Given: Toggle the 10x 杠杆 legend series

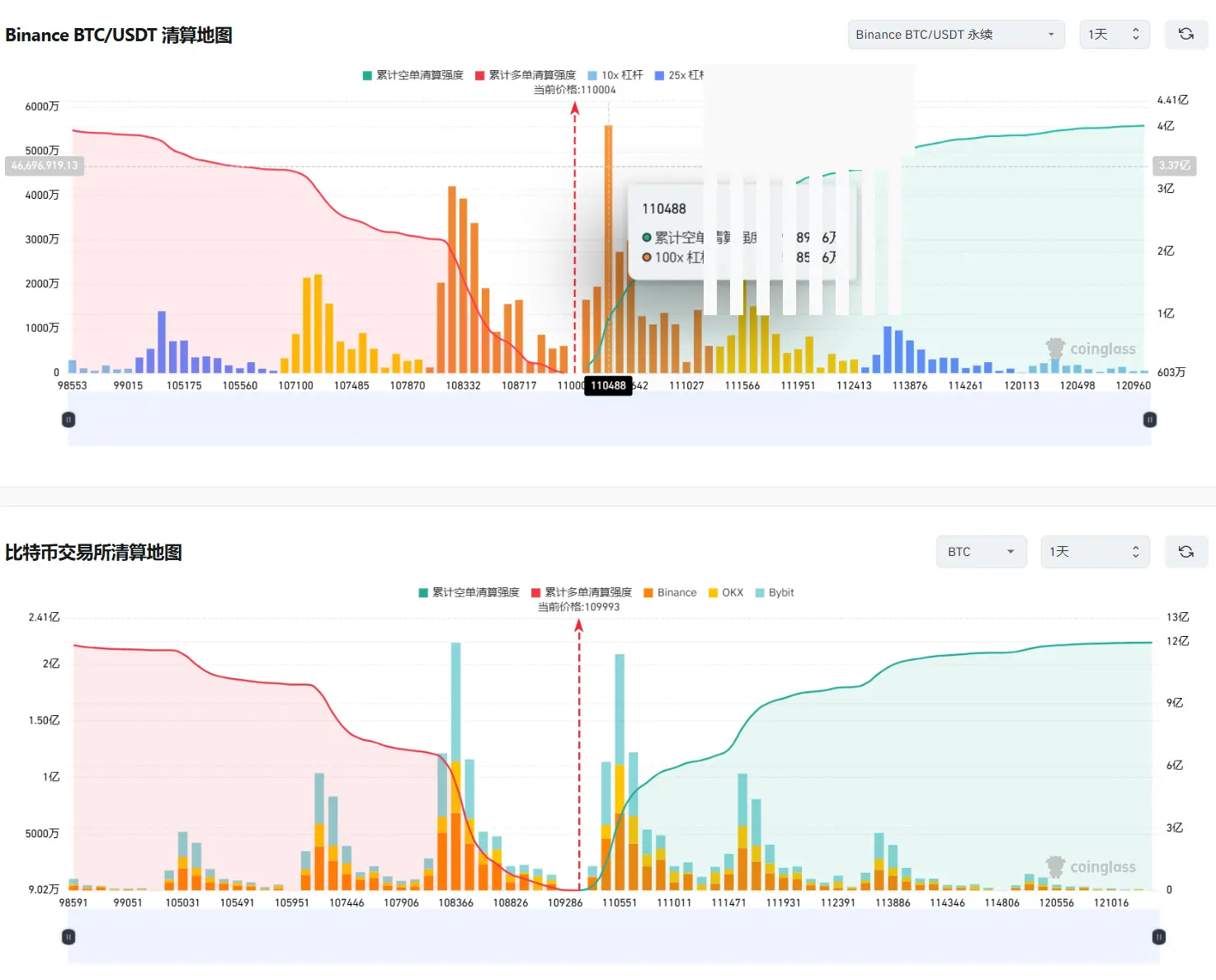Looking at the screenshot, I should pos(615,75).
